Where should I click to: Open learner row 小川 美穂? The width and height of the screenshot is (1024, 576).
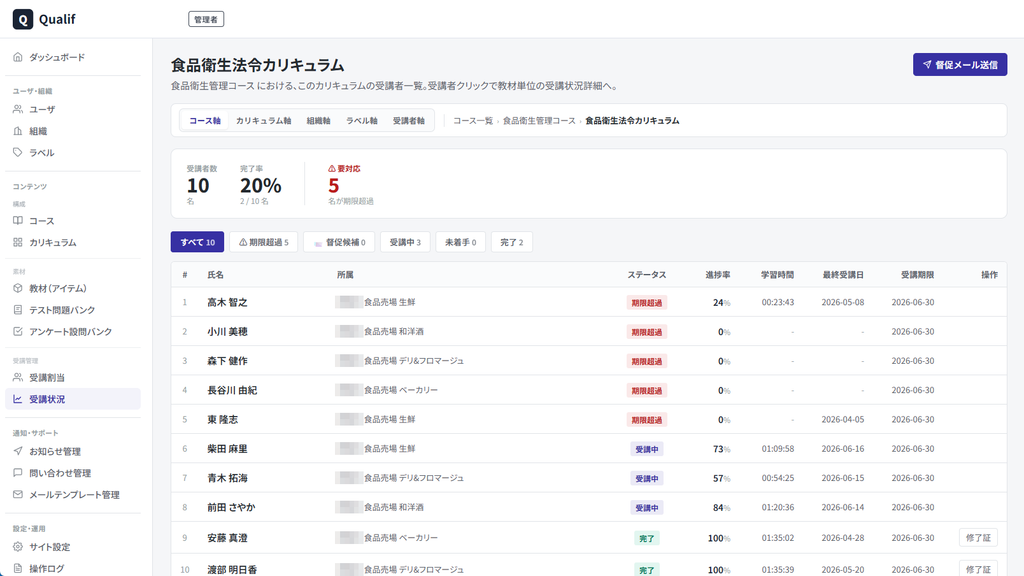(588, 332)
